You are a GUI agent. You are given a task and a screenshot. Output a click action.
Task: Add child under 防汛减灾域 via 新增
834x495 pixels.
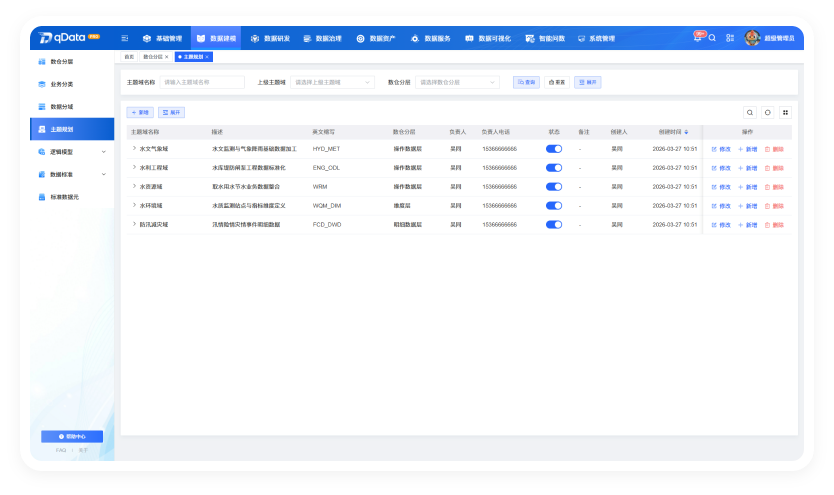point(747,225)
